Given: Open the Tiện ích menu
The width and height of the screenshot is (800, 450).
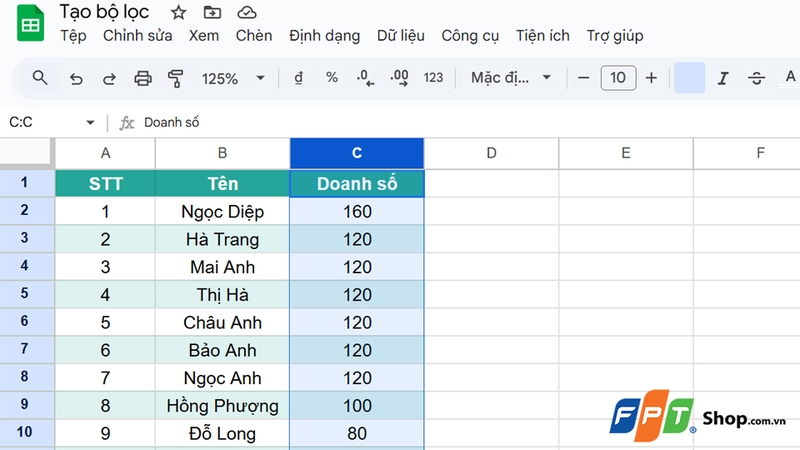Looking at the screenshot, I should 542,36.
